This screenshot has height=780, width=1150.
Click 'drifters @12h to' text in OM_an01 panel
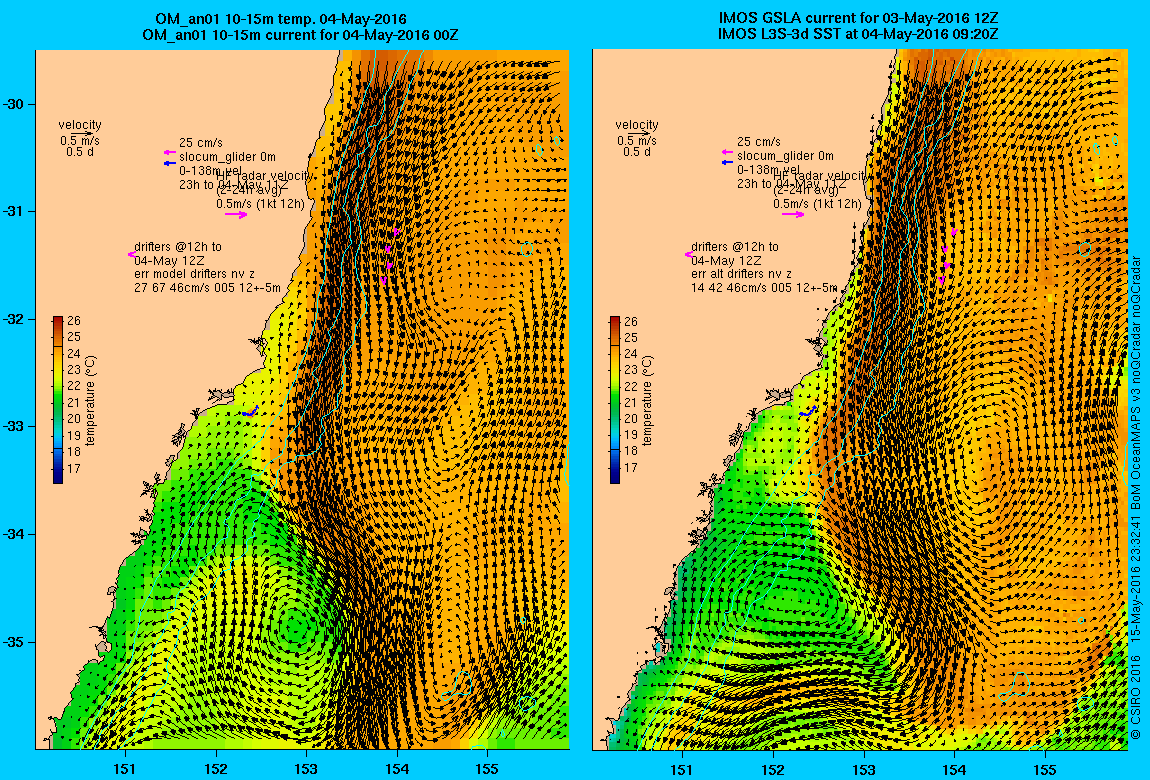coord(177,247)
